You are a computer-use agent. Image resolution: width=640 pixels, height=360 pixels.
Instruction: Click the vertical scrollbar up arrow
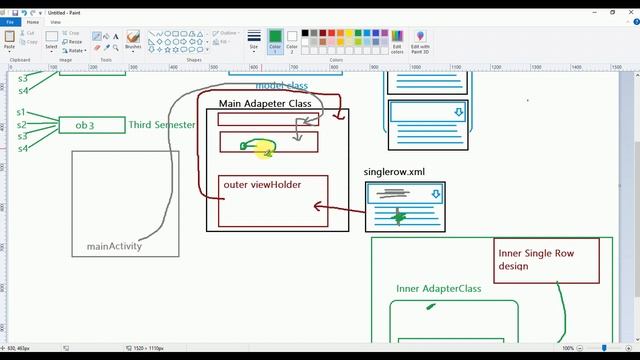(x=637, y=76)
